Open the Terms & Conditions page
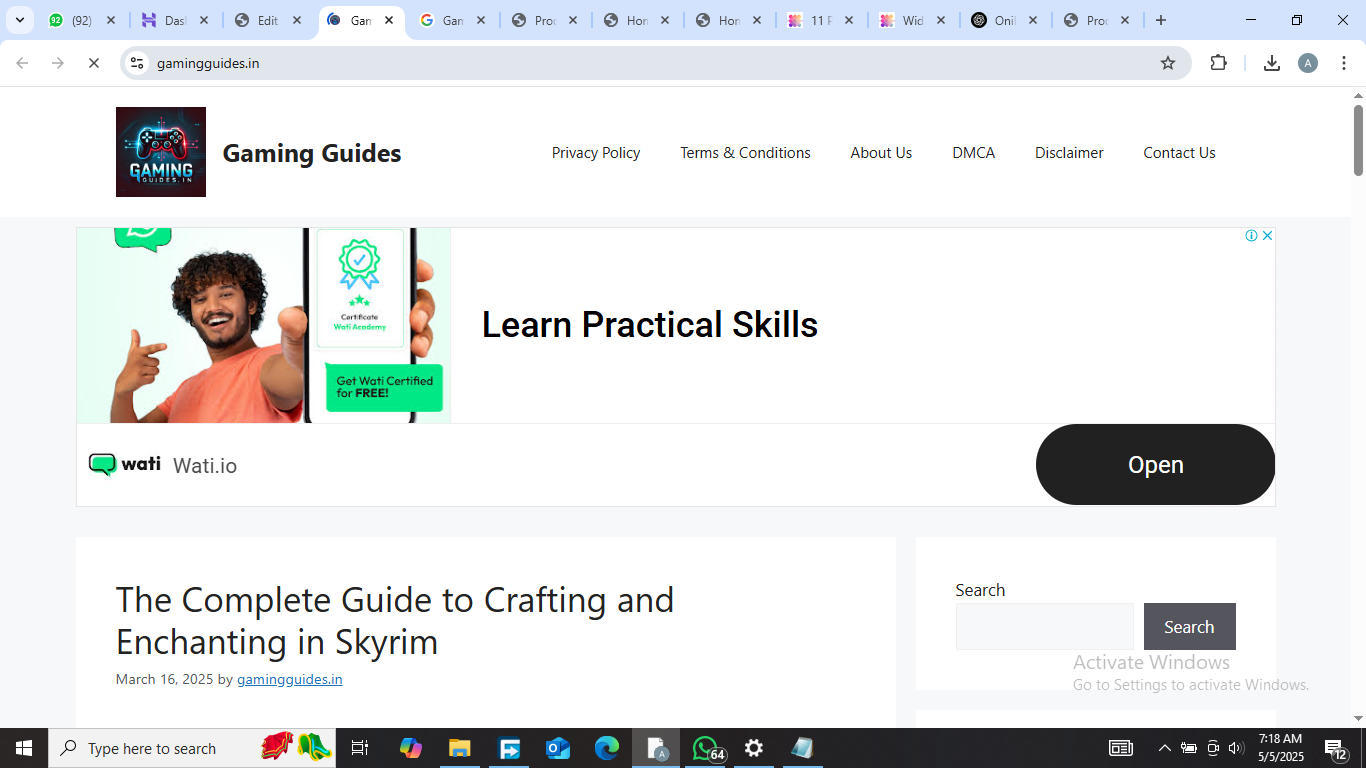The height and width of the screenshot is (768, 1366). click(x=745, y=153)
